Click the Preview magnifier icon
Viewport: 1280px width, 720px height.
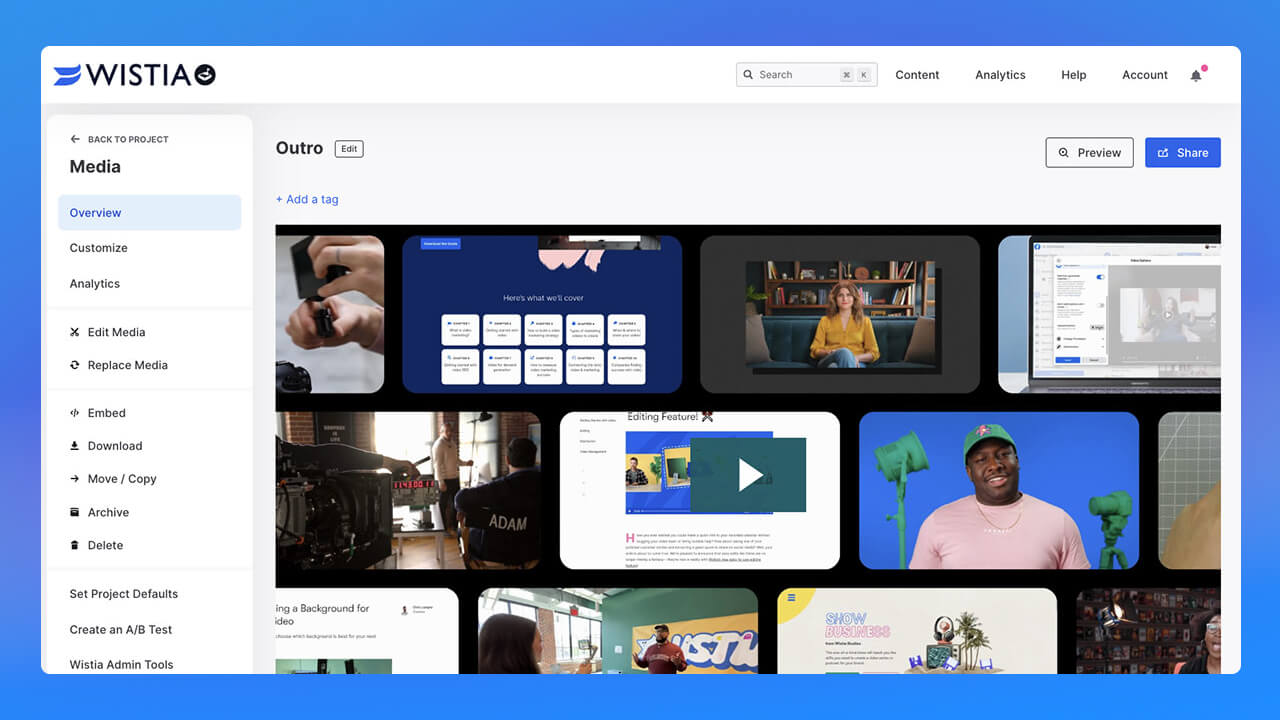coord(1064,153)
